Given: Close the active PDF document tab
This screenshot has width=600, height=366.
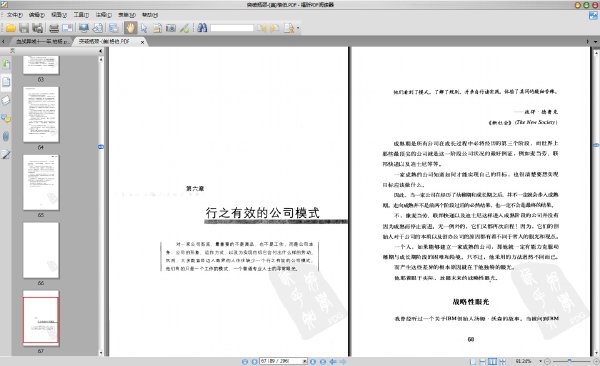Looking at the screenshot, I should 142,42.
